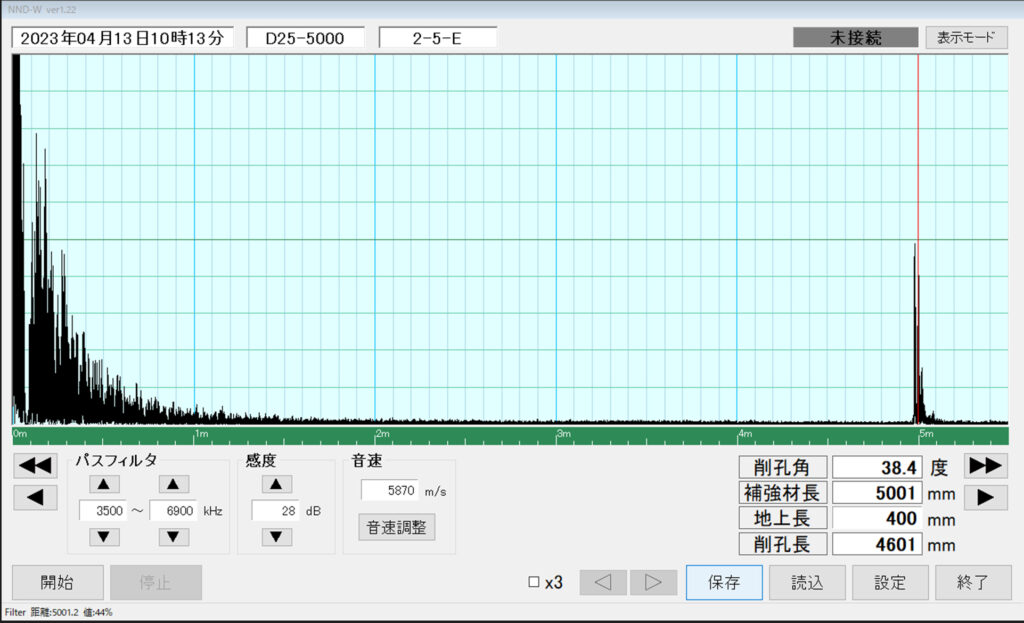Click the 終了 exit button
Screen dimensions: 1024x623
pos(973,583)
